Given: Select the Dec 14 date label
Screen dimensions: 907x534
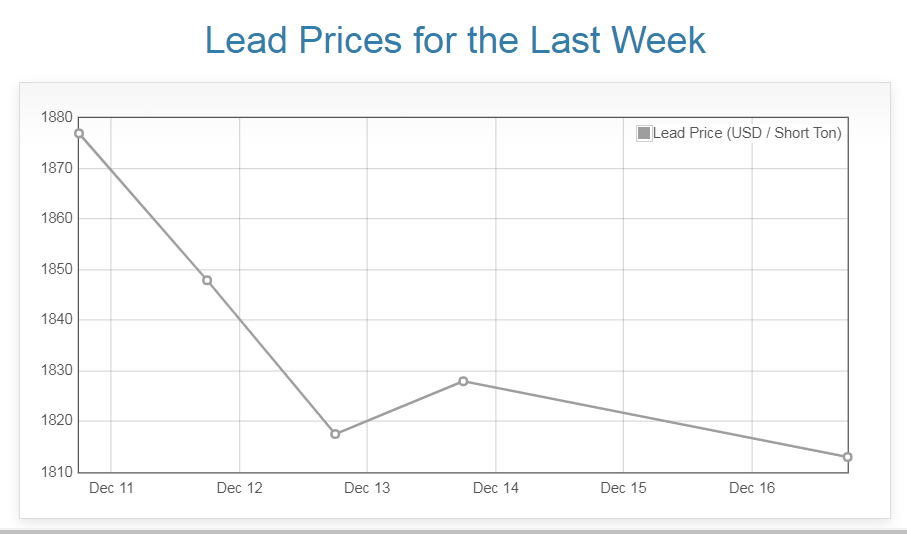Looking at the screenshot, I should [x=496, y=488].
